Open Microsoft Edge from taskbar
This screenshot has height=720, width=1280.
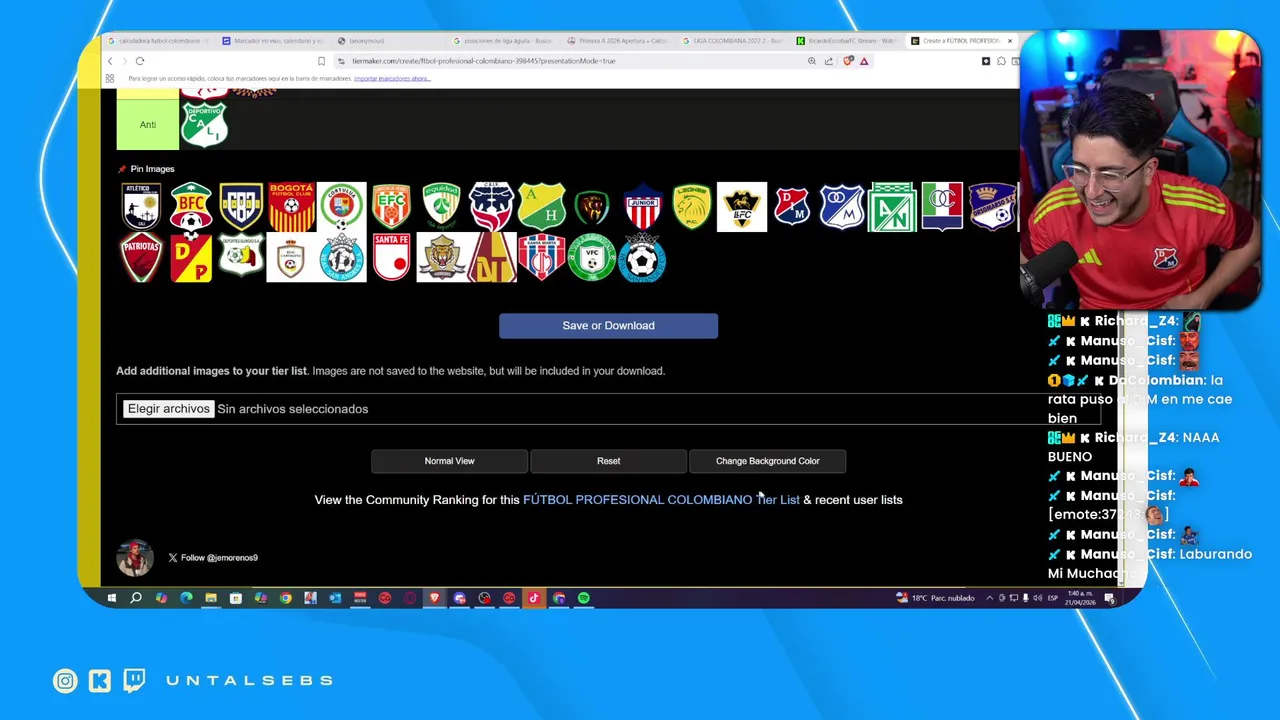[x=186, y=598]
